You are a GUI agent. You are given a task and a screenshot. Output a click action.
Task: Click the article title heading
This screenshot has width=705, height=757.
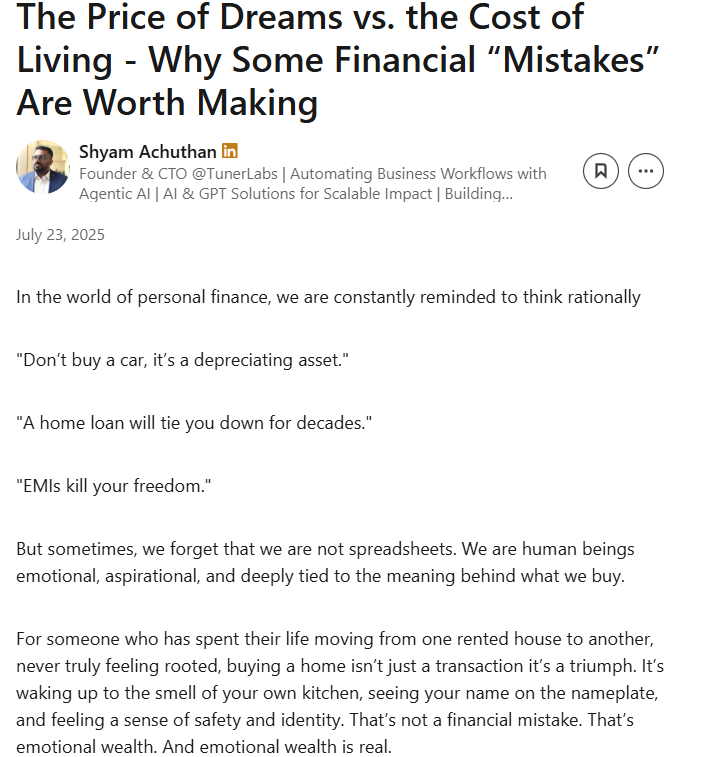coord(338,59)
